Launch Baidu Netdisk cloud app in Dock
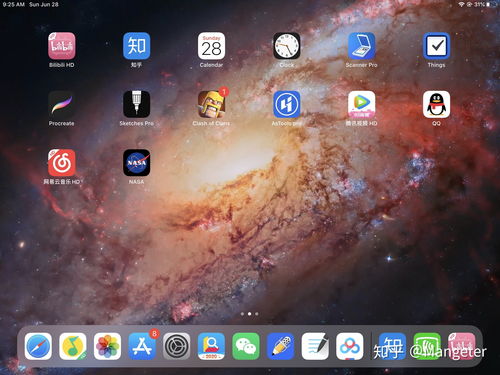The image size is (500, 375). pos(350,346)
